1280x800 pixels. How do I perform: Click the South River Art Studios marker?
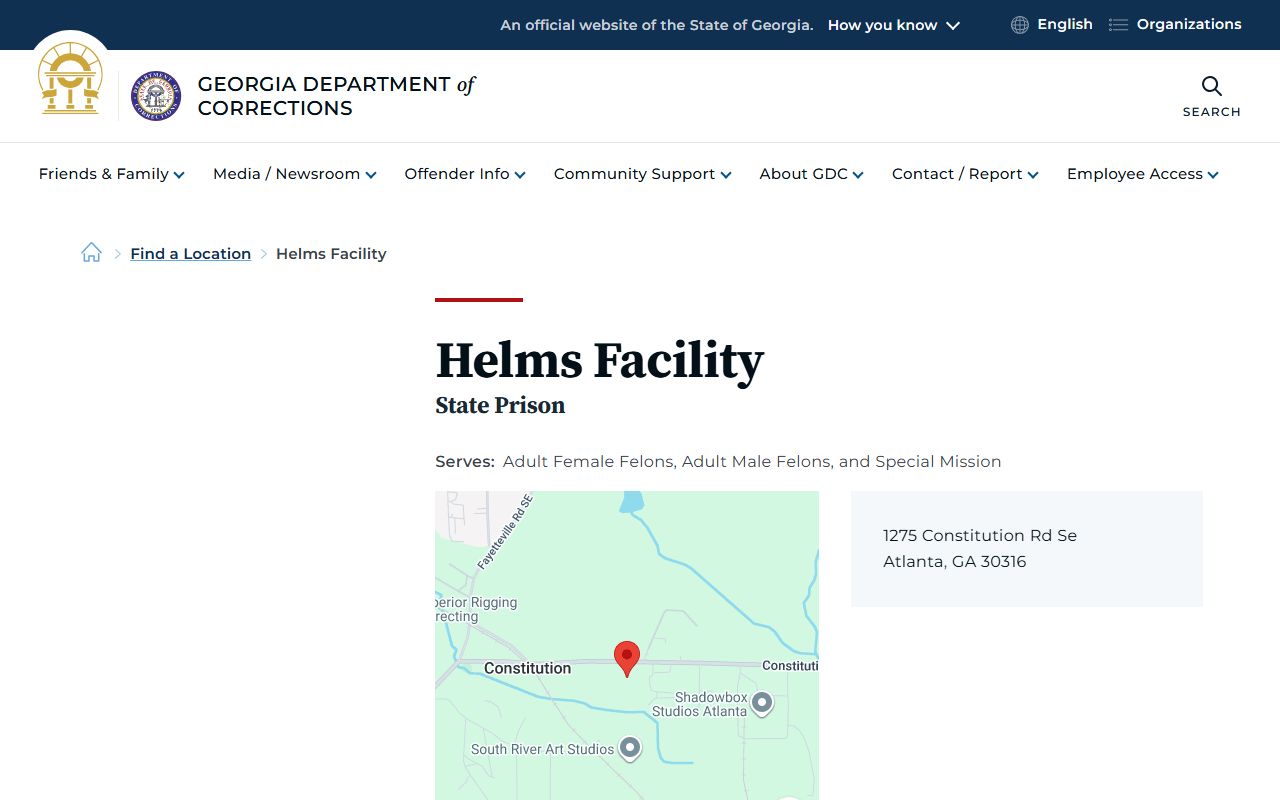click(x=630, y=748)
